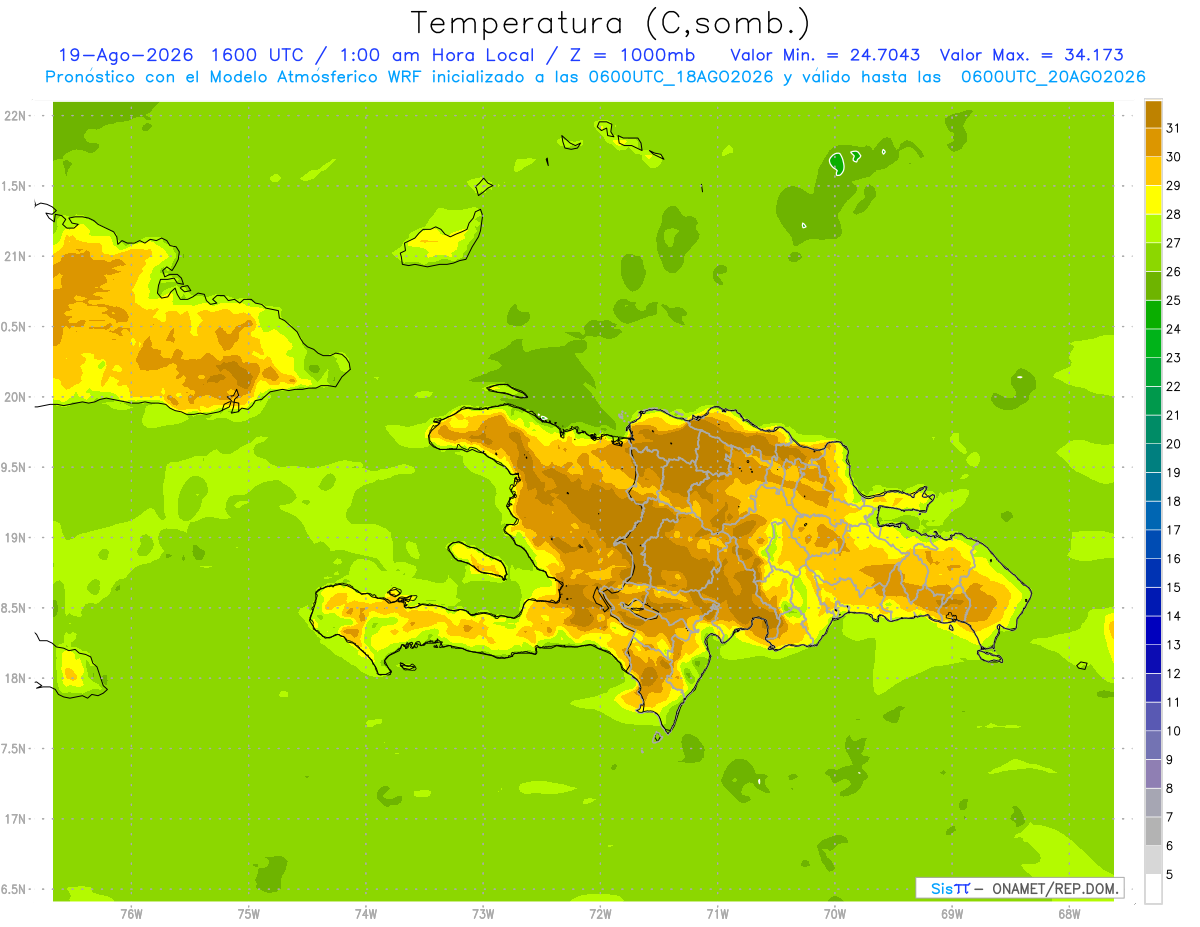This screenshot has height=927, width=1200.
Task: Click the "74W" longitude axis label
Action: [366, 913]
